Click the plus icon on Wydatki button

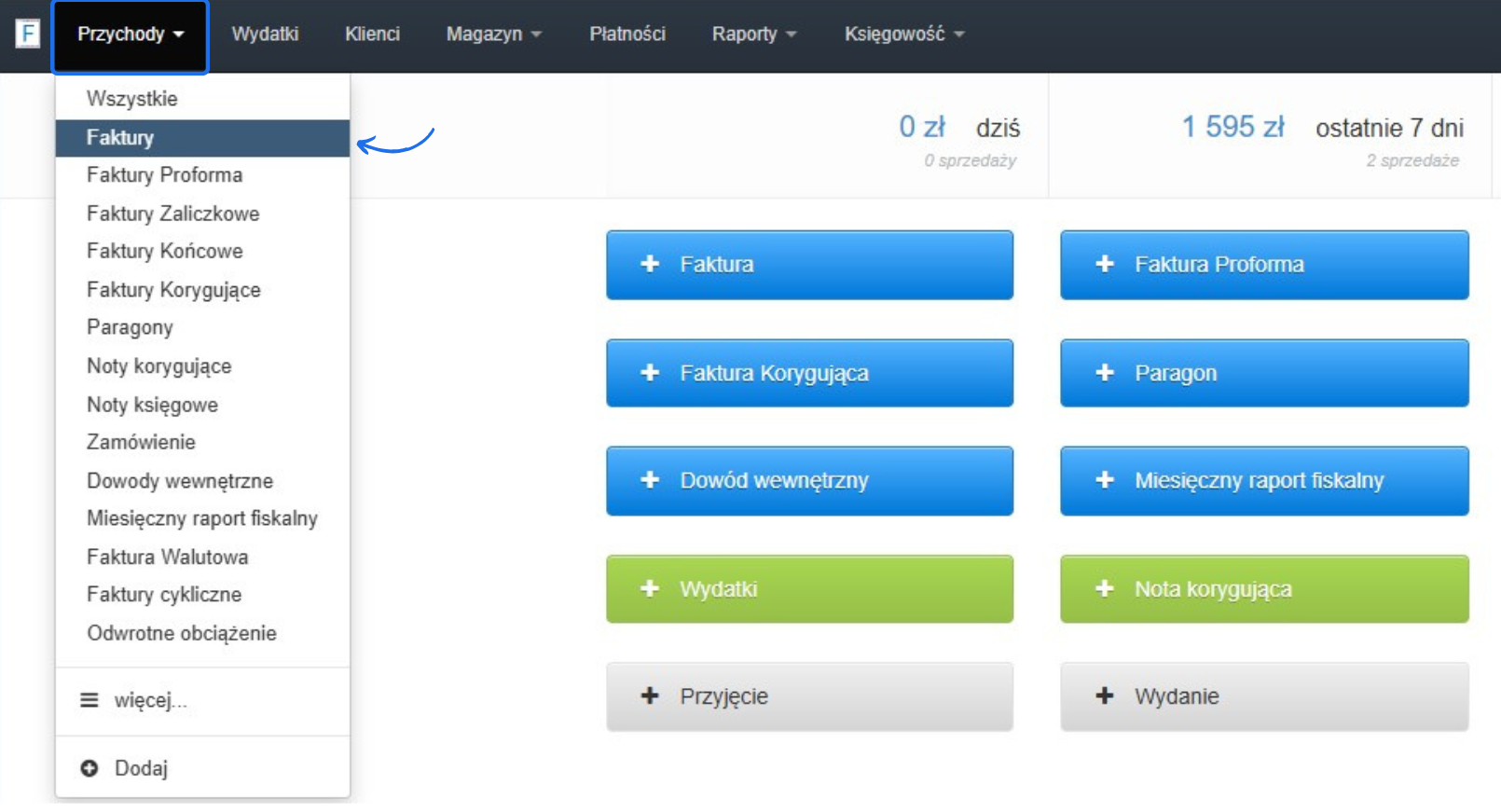pos(650,589)
